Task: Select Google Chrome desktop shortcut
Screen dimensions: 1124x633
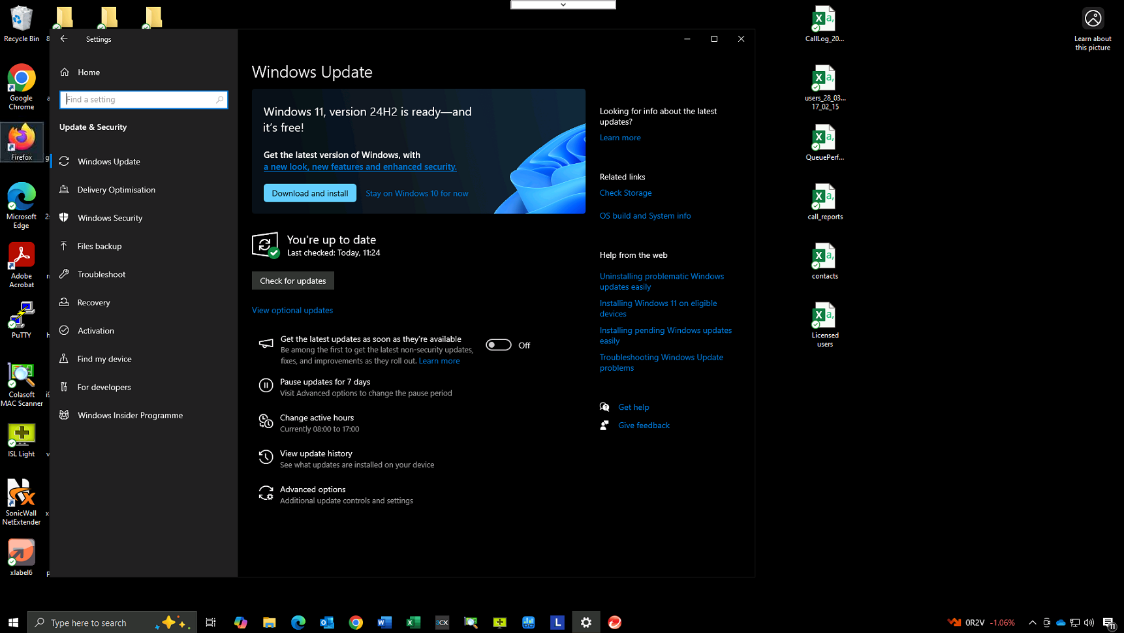Action: coord(22,87)
